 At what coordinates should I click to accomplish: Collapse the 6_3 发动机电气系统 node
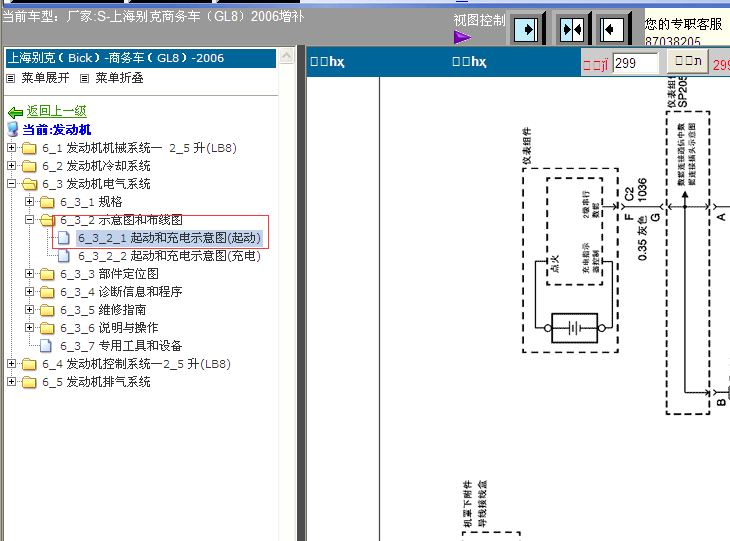click(12, 183)
